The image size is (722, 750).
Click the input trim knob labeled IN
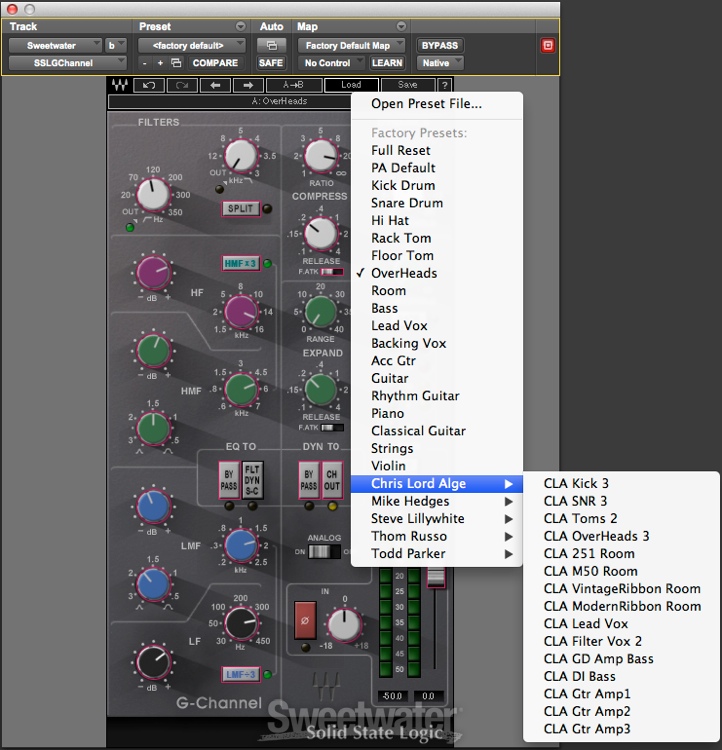pos(344,625)
